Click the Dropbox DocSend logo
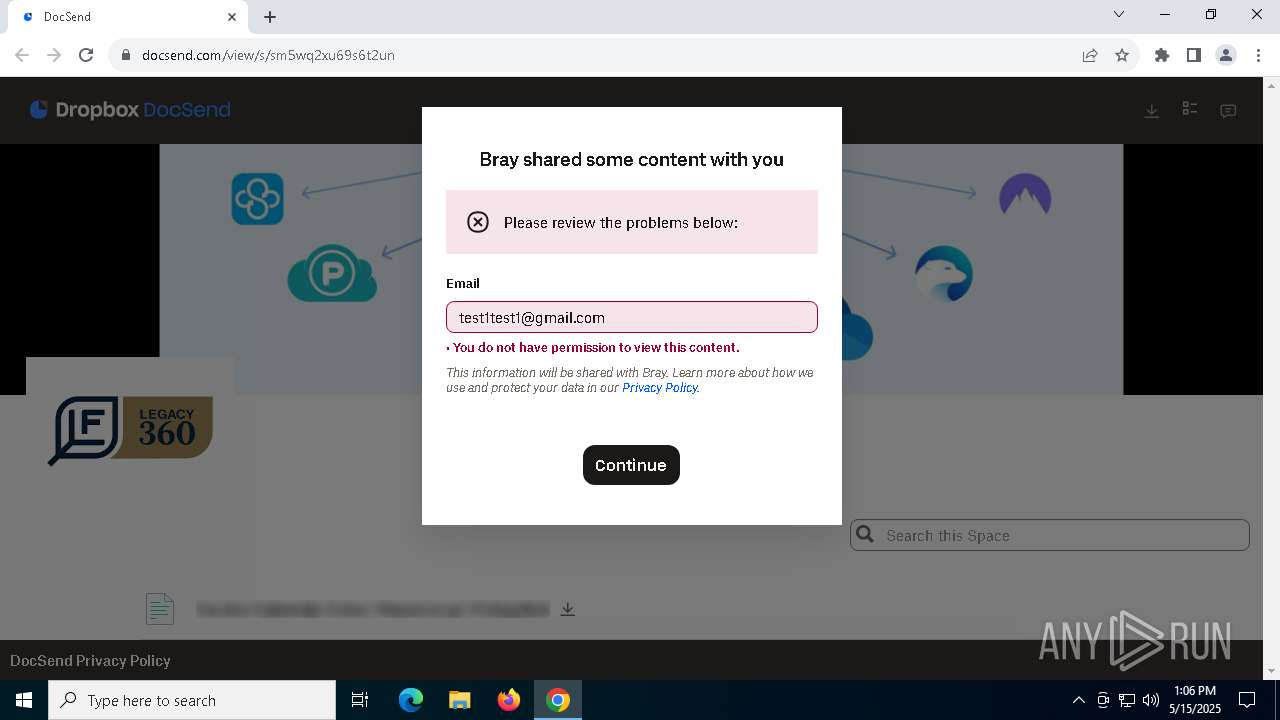The image size is (1280, 720). (130, 110)
